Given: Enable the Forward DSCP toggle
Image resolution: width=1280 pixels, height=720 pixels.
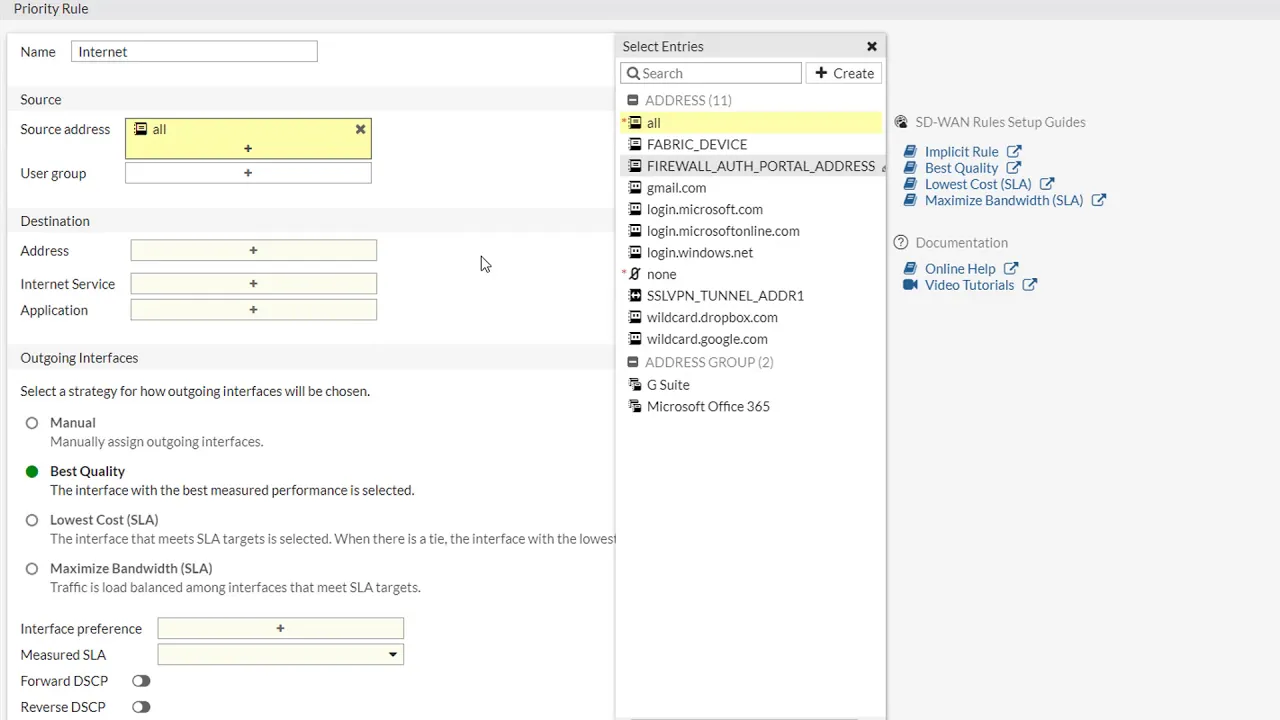Looking at the screenshot, I should 141,681.
